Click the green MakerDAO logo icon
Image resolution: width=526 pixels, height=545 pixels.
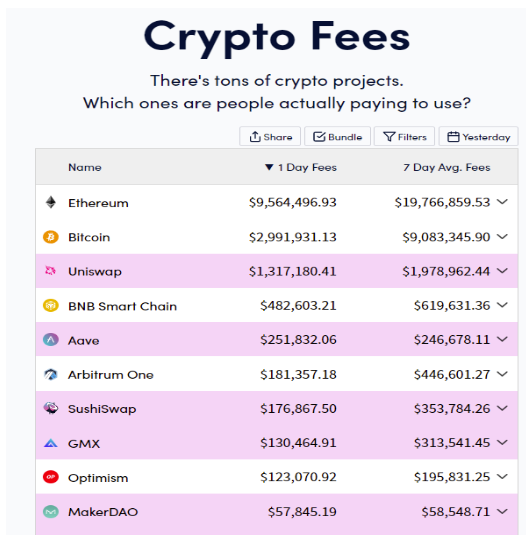click(x=51, y=511)
